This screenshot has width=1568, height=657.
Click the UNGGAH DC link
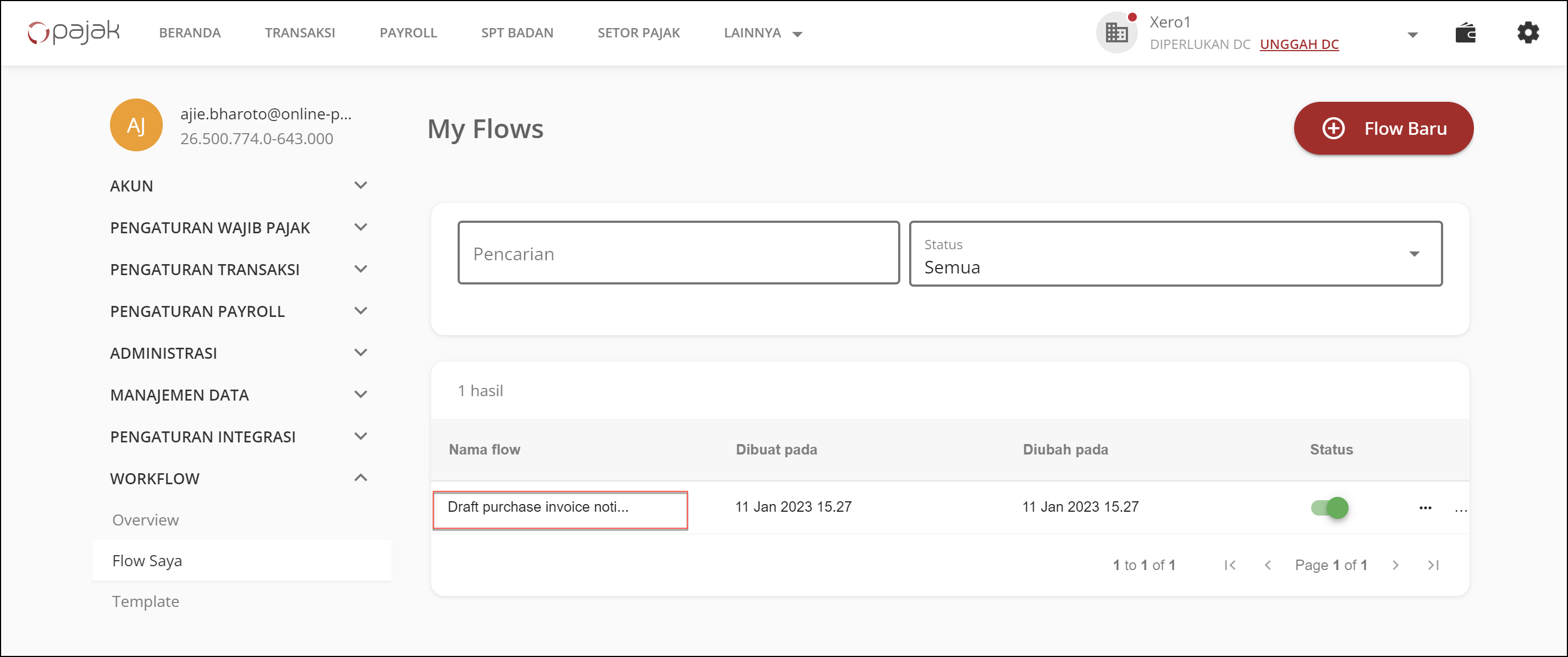point(1299,45)
